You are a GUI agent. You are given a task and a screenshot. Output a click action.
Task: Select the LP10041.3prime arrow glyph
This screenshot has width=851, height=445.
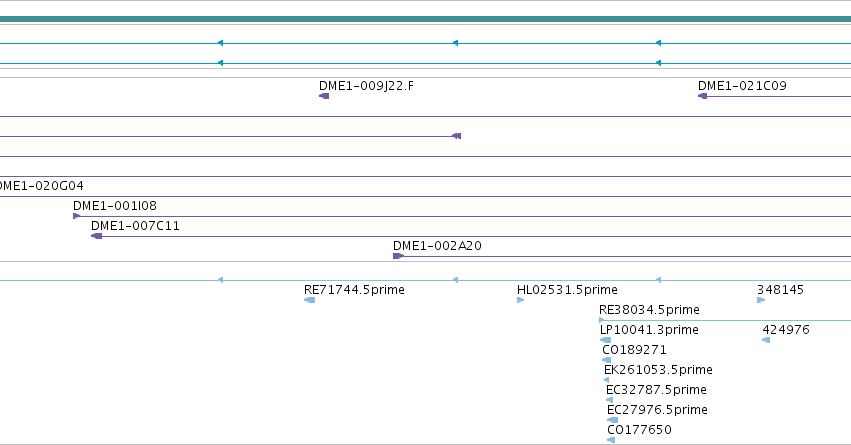(x=605, y=340)
